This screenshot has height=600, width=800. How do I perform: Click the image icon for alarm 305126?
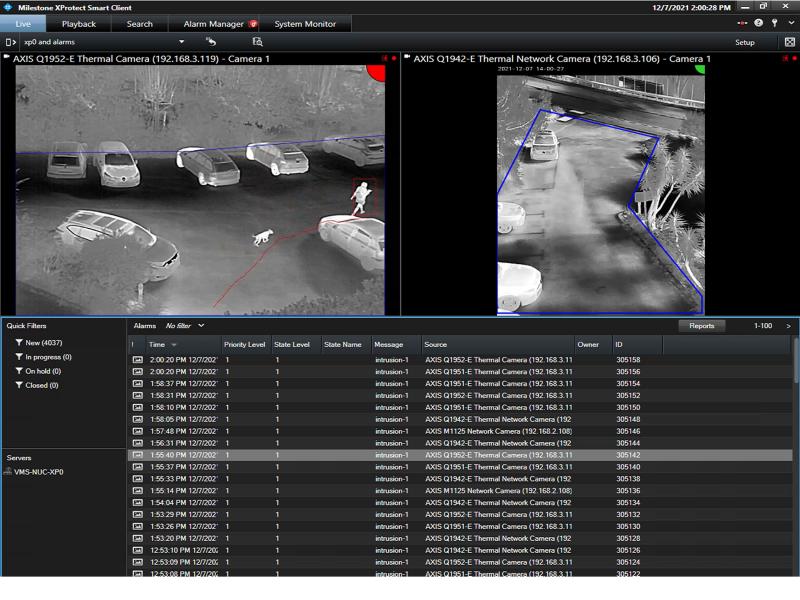click(x=138, y=551)
